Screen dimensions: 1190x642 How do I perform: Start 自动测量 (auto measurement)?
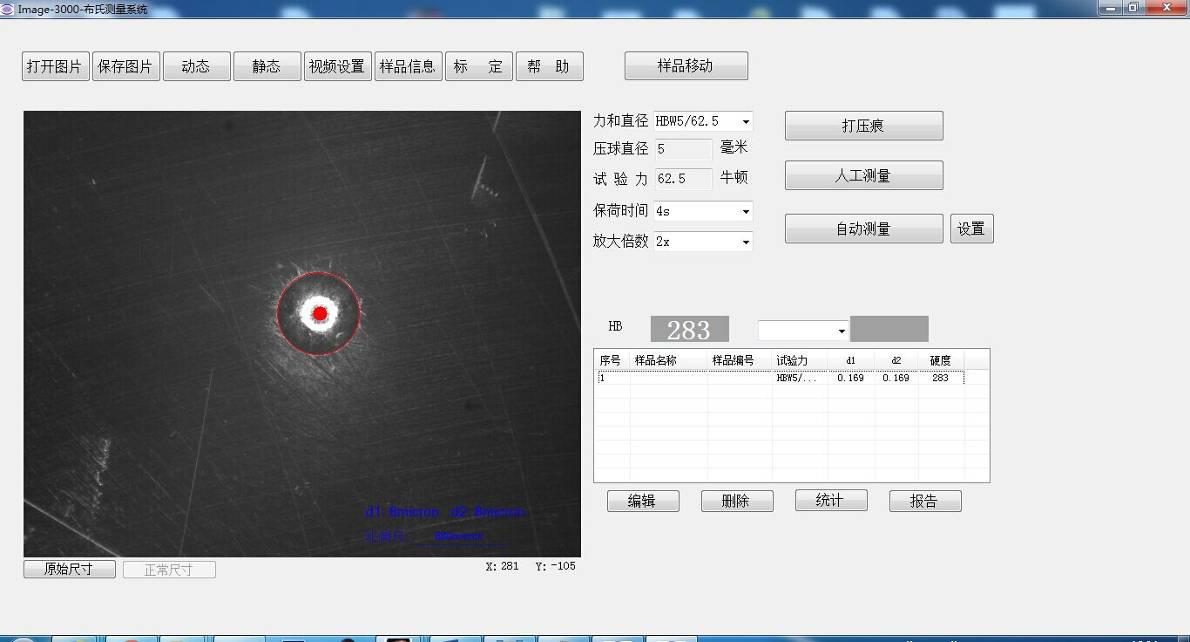tap(863, 229)
